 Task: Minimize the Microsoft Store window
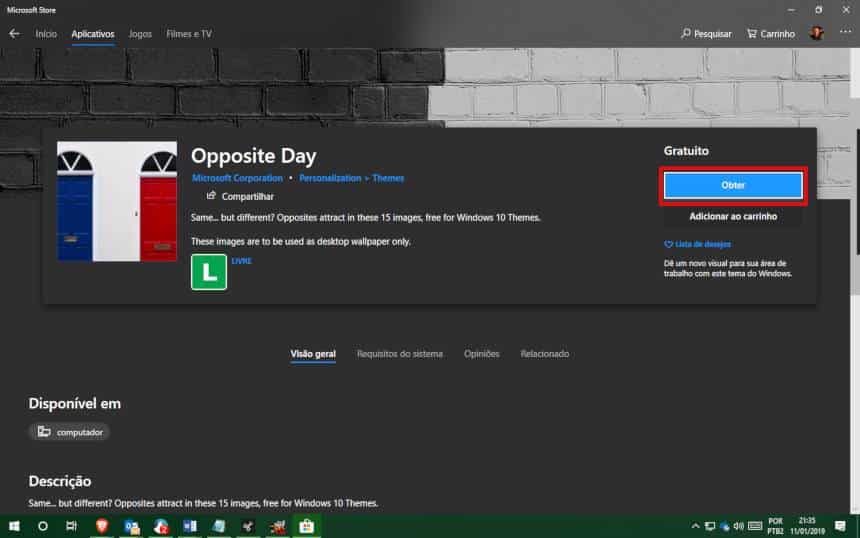coord(791,10)
